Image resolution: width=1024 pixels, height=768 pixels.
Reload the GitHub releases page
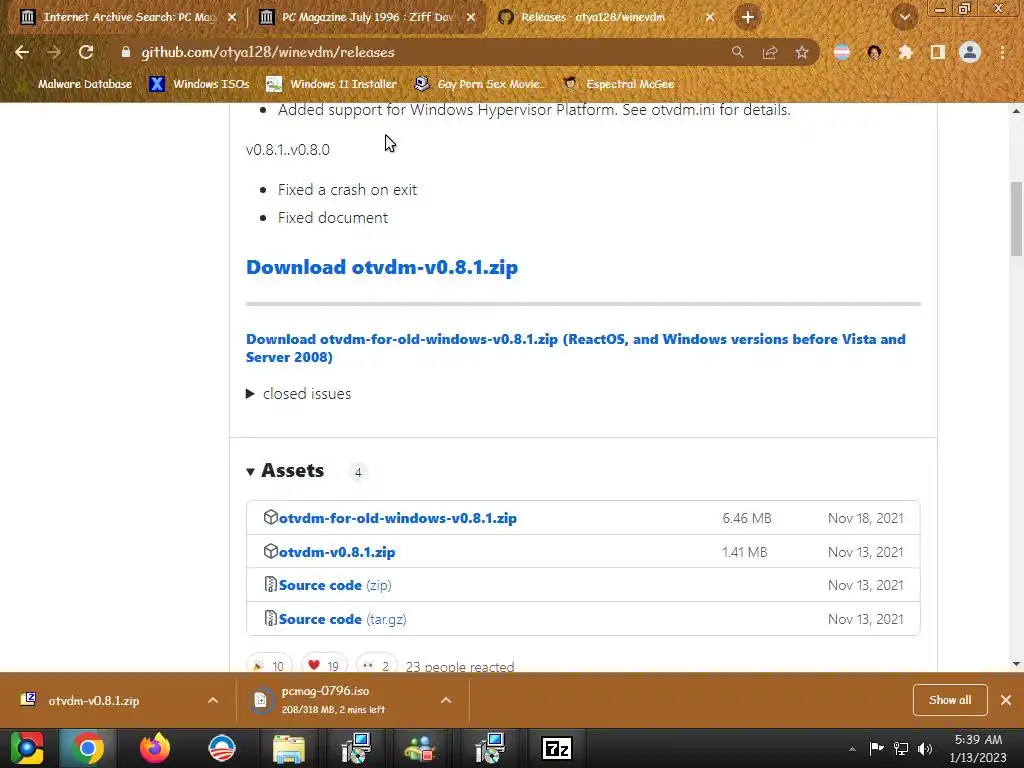coord(86,52)
